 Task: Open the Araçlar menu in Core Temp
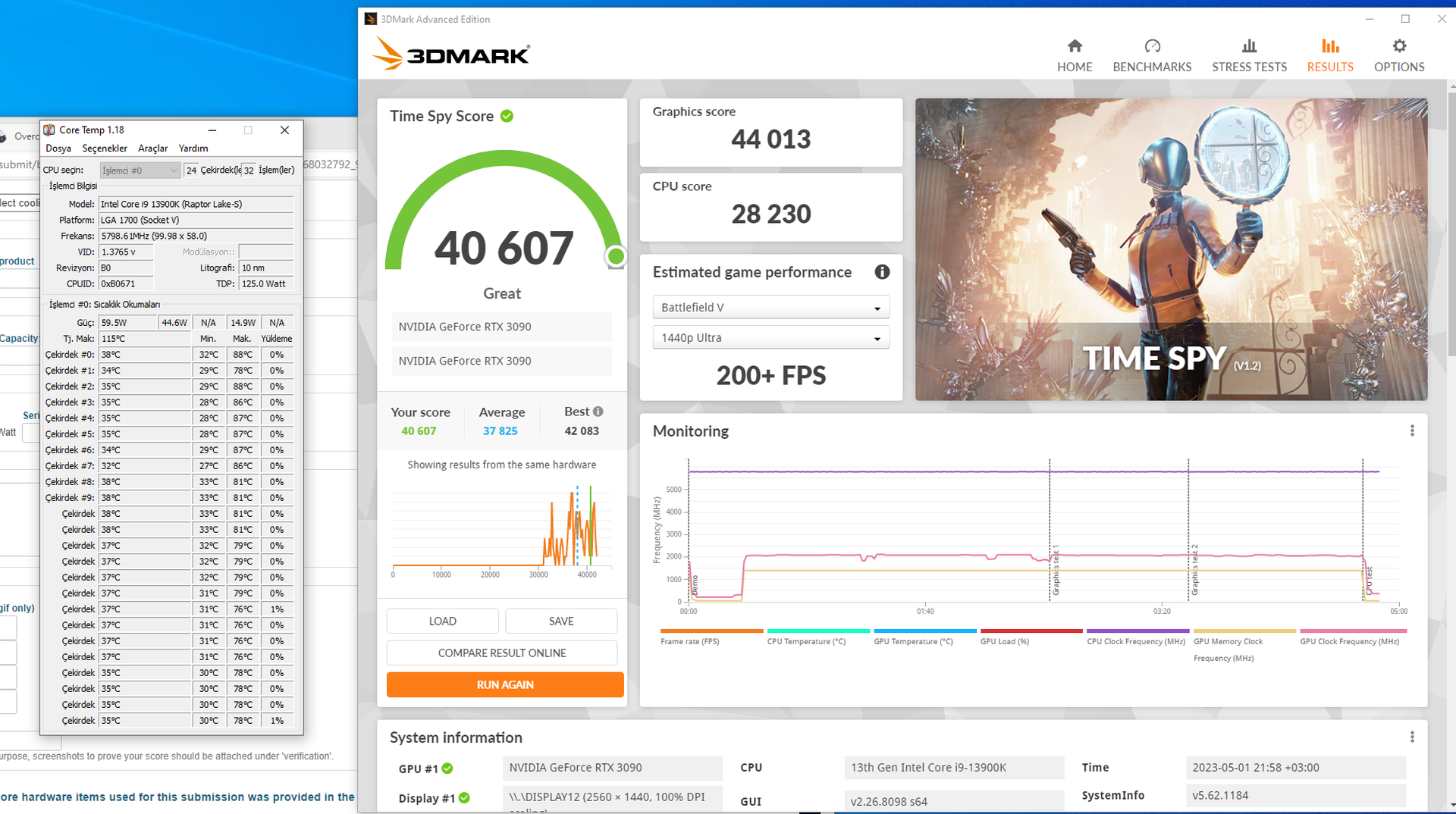tap(152, 149)
